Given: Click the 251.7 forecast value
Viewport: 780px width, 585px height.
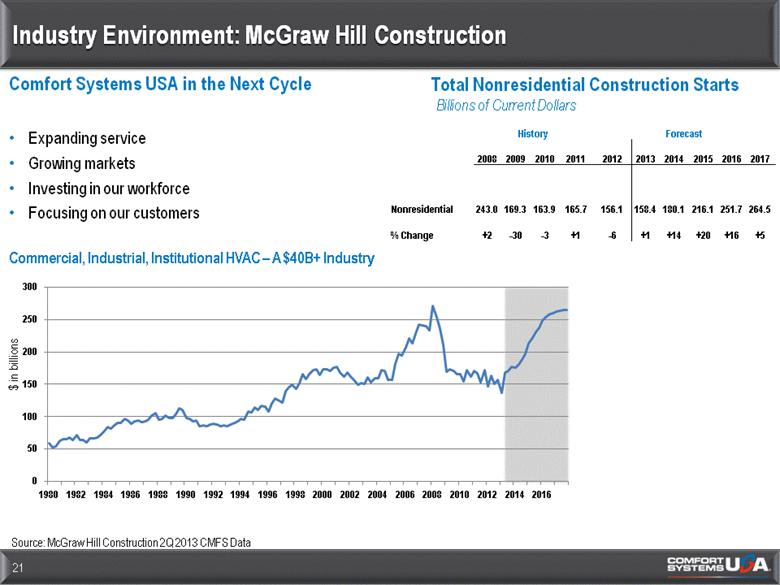Looking at the screenshot, I should pyautogui.click(x=731, y=209).
